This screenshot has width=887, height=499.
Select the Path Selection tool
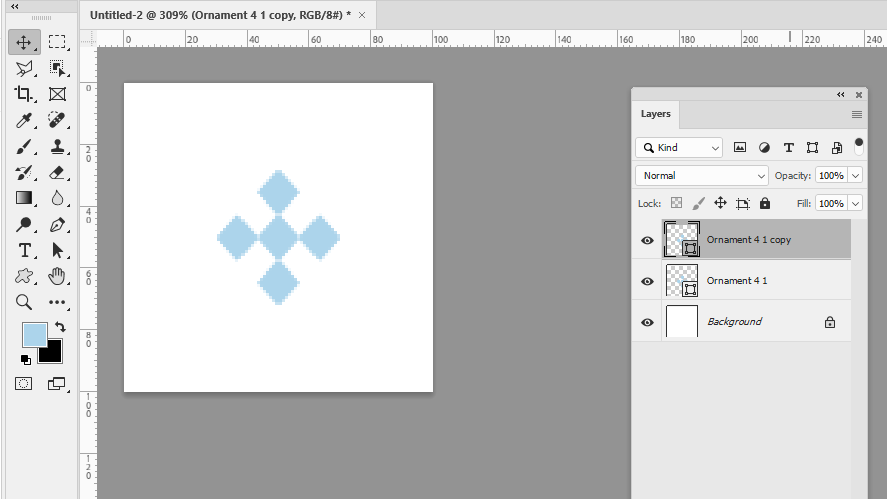point(57,250)
